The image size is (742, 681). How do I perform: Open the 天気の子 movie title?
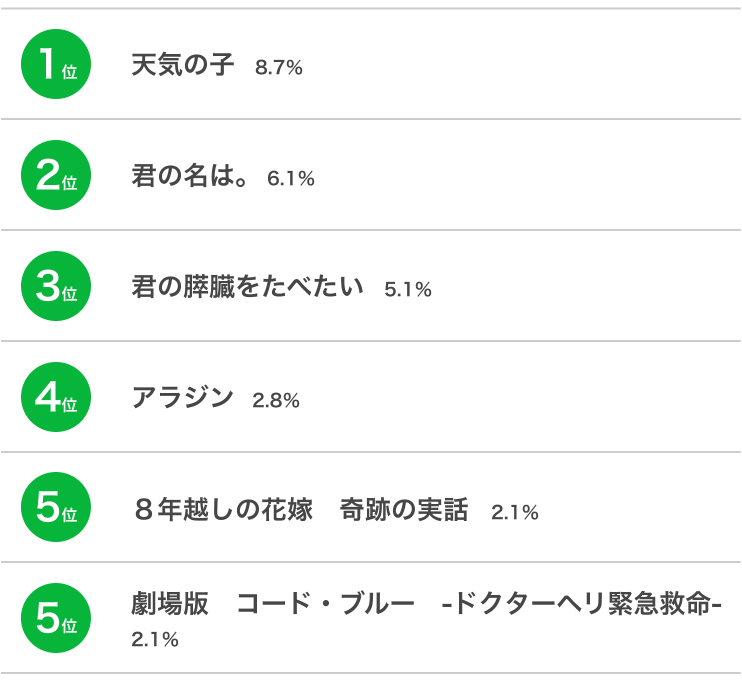point(183,66)
